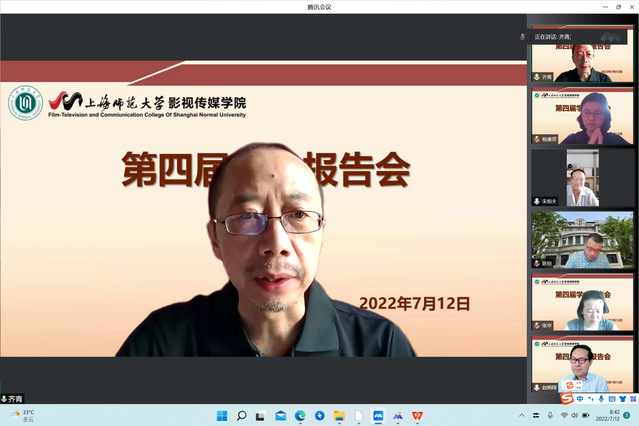The image size is (639, 426).
Task: Click the Tencent Meeting taskbar icon
Action: [378, 415]
